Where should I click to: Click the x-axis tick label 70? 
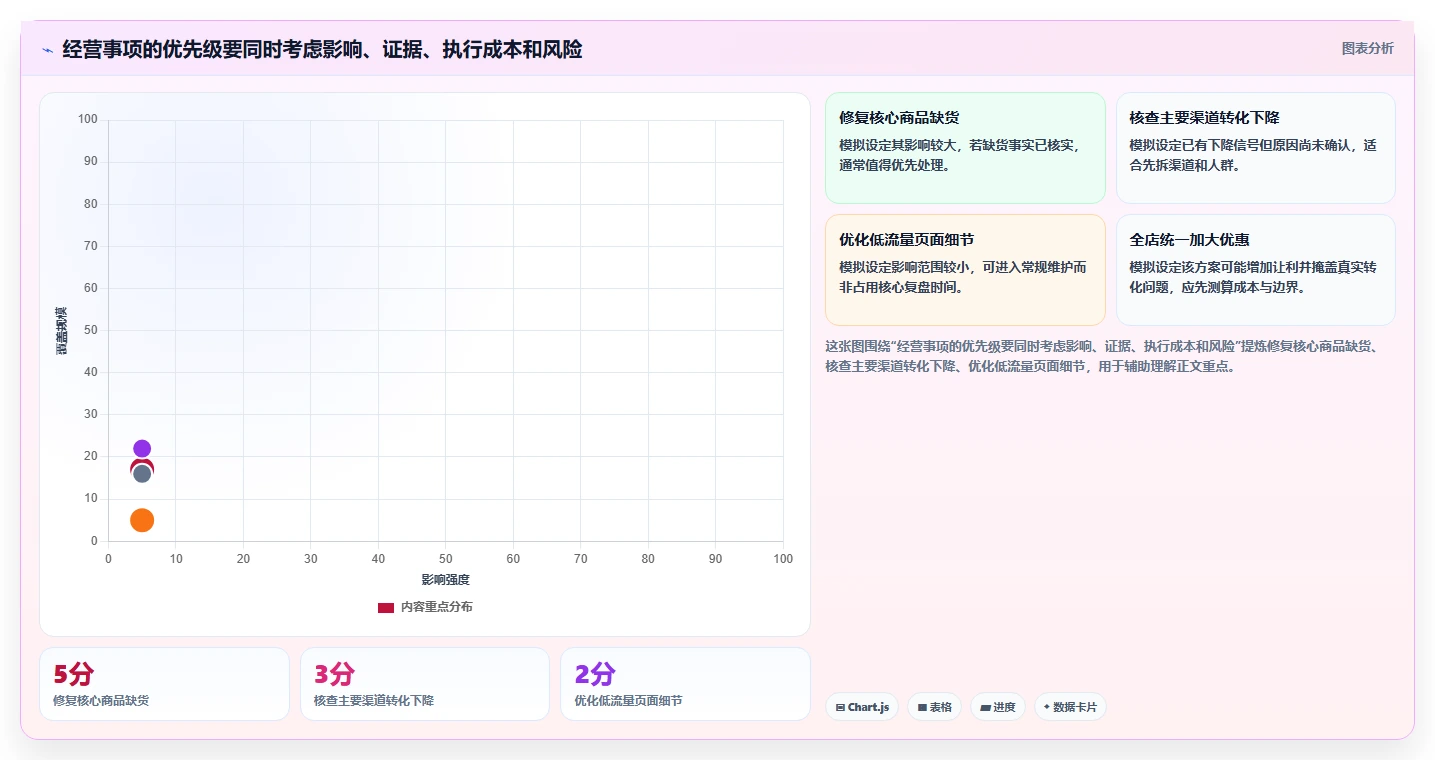tap(581, 559)
